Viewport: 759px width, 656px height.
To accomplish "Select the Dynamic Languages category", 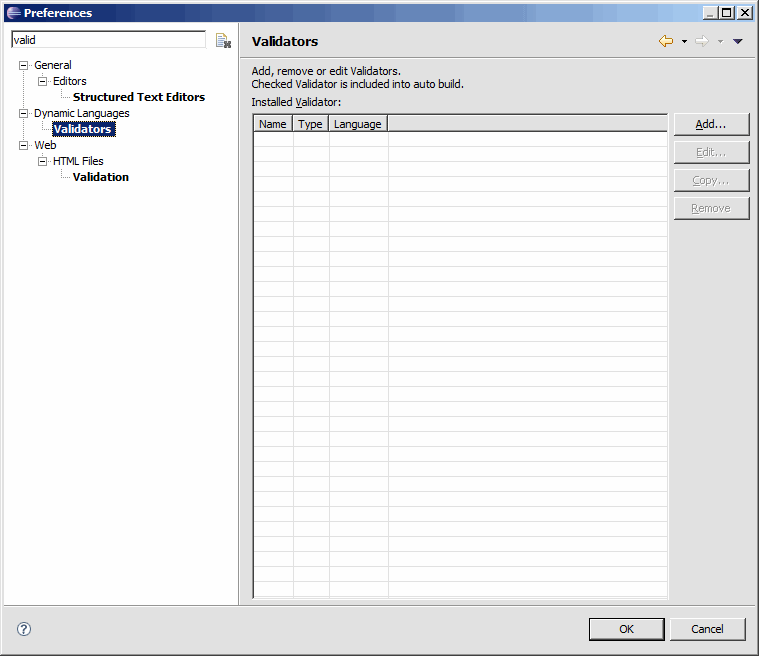I will coord(82,113).
